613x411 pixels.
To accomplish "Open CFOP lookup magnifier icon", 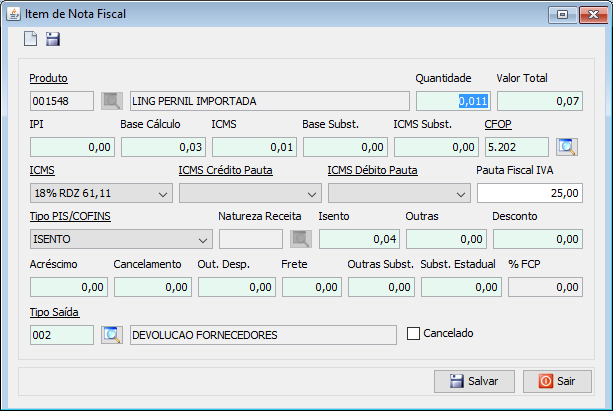I will pyautogui.click(x=567, y=147).
